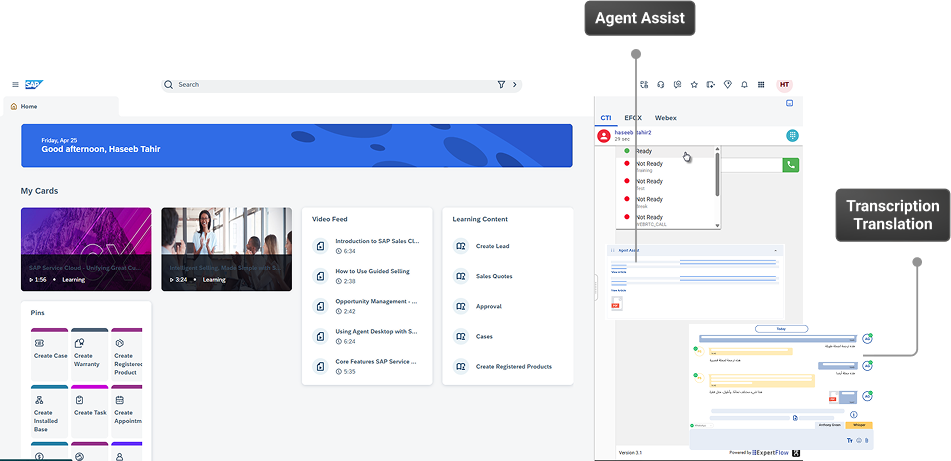Click the info circle icon in chat
The image size is (951, 461).
pos(853,415)
